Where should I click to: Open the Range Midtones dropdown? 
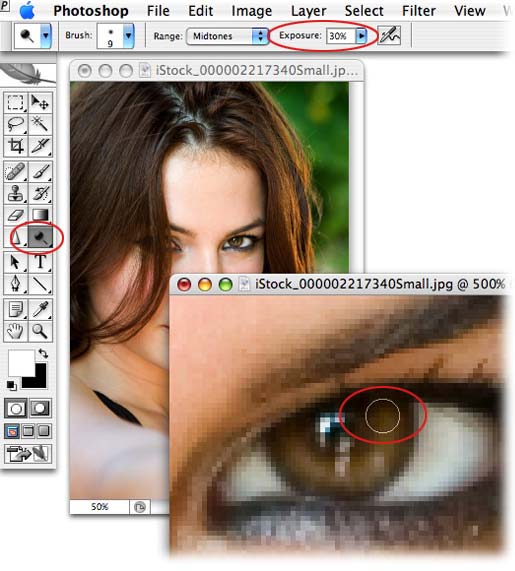[x=227, y=36]
